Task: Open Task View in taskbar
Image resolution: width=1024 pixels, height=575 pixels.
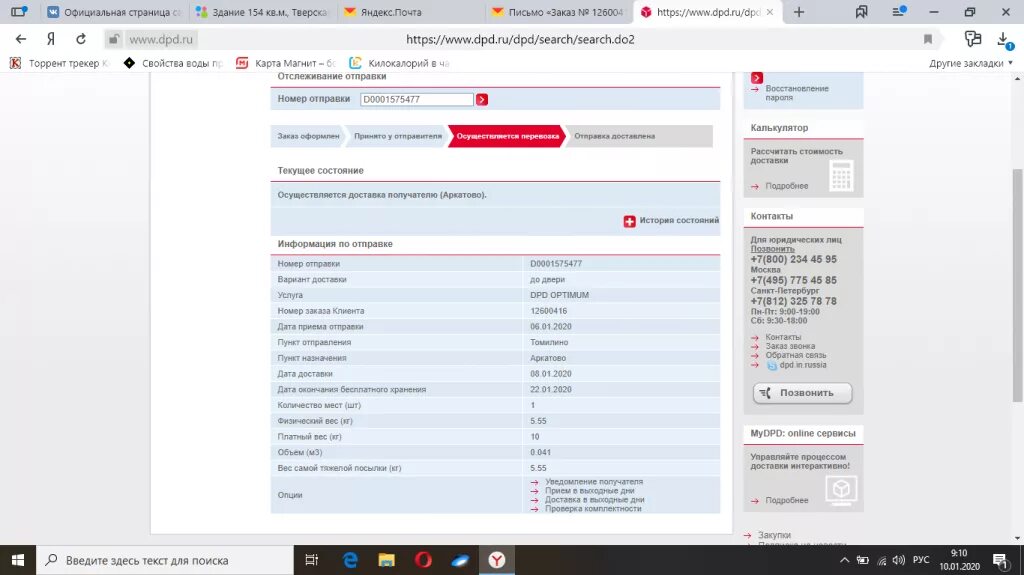Action: click(312, 560)
